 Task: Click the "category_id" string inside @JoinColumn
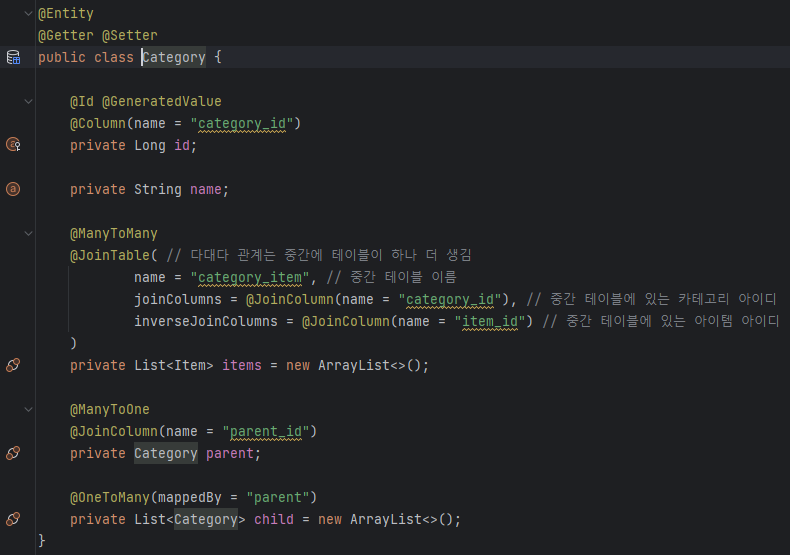pyautogui.click(x=450, y=300)
